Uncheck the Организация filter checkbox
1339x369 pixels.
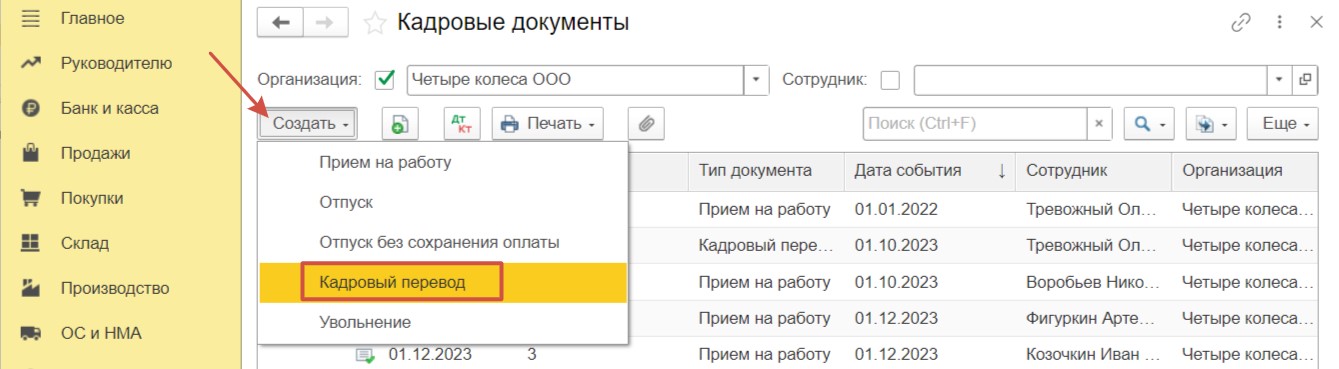(384, 79)
